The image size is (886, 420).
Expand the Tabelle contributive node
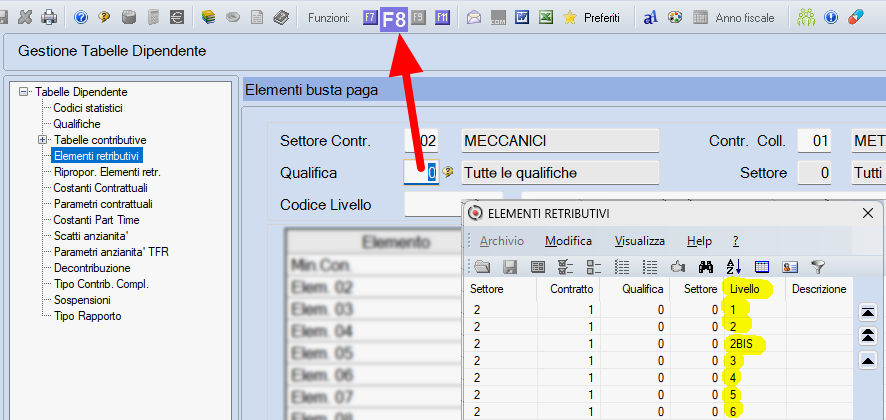42,139
